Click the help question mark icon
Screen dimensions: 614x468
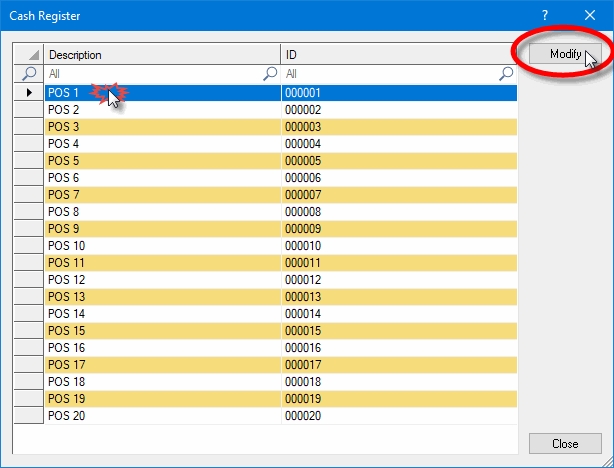[545, 16]
